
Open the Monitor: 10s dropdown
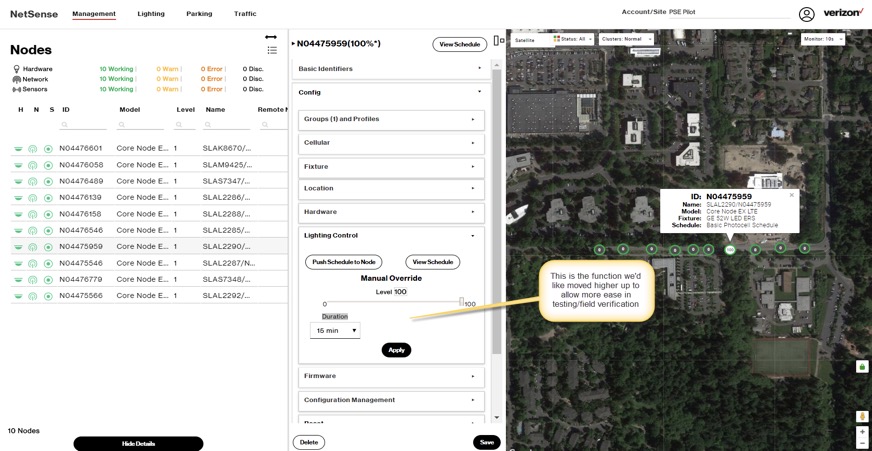click(x=823, y=39)
